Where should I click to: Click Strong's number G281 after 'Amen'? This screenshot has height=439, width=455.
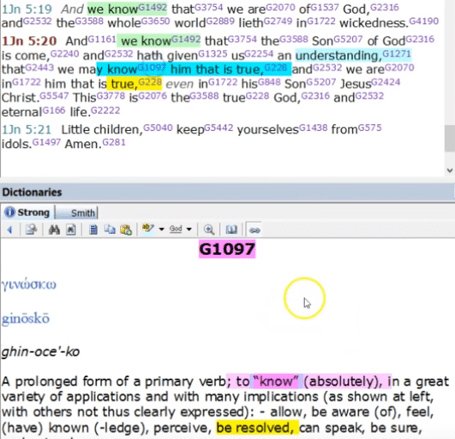[114, 142]
